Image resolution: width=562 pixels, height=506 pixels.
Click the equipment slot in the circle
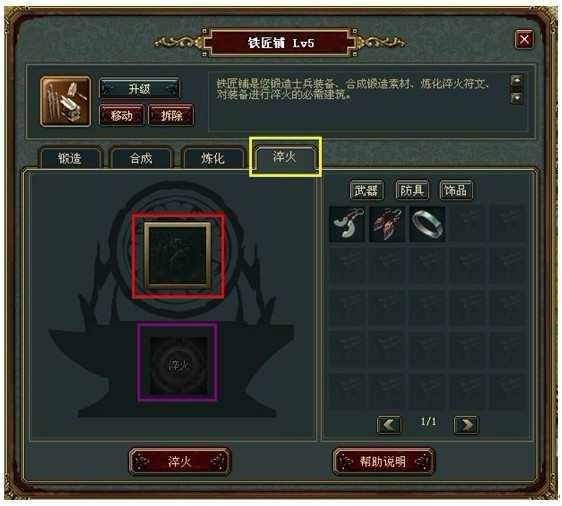pyautogui.click(x=178, y=255)
